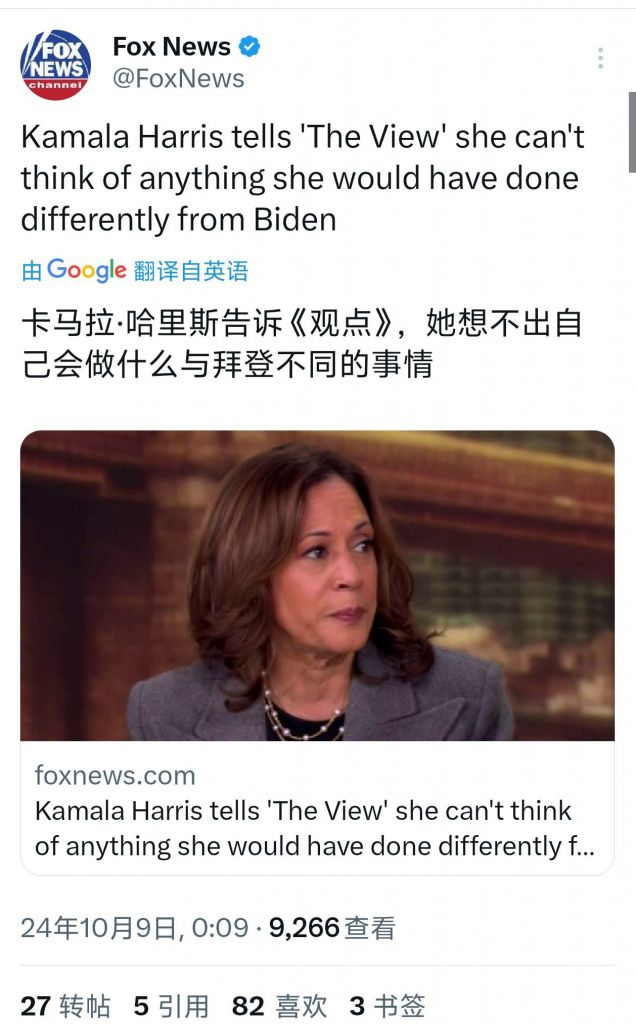Click the vertical scrollbar on right edge

coord(632,132)
